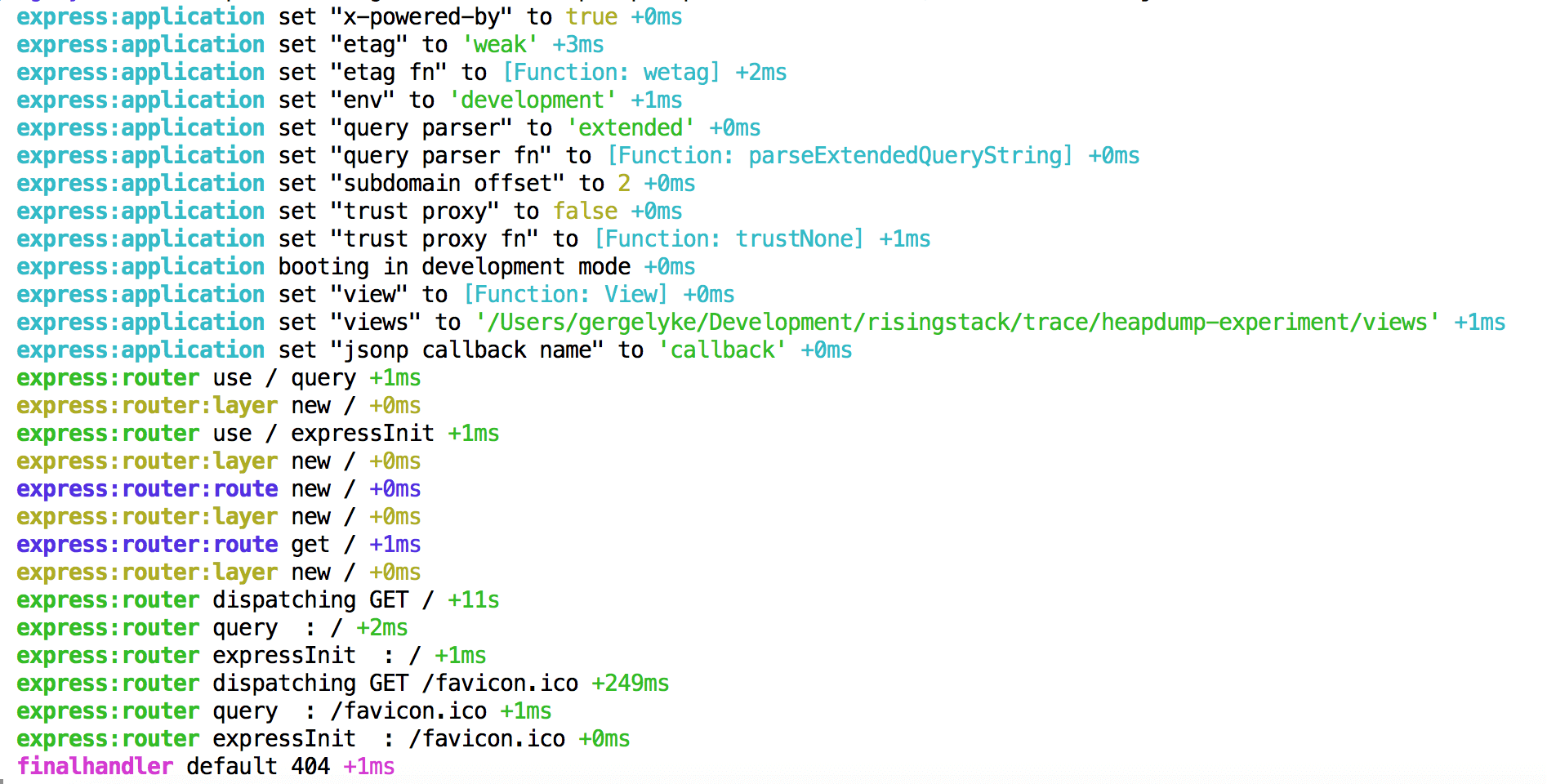Click the 'query : /' +2ms line

[212, 628]
